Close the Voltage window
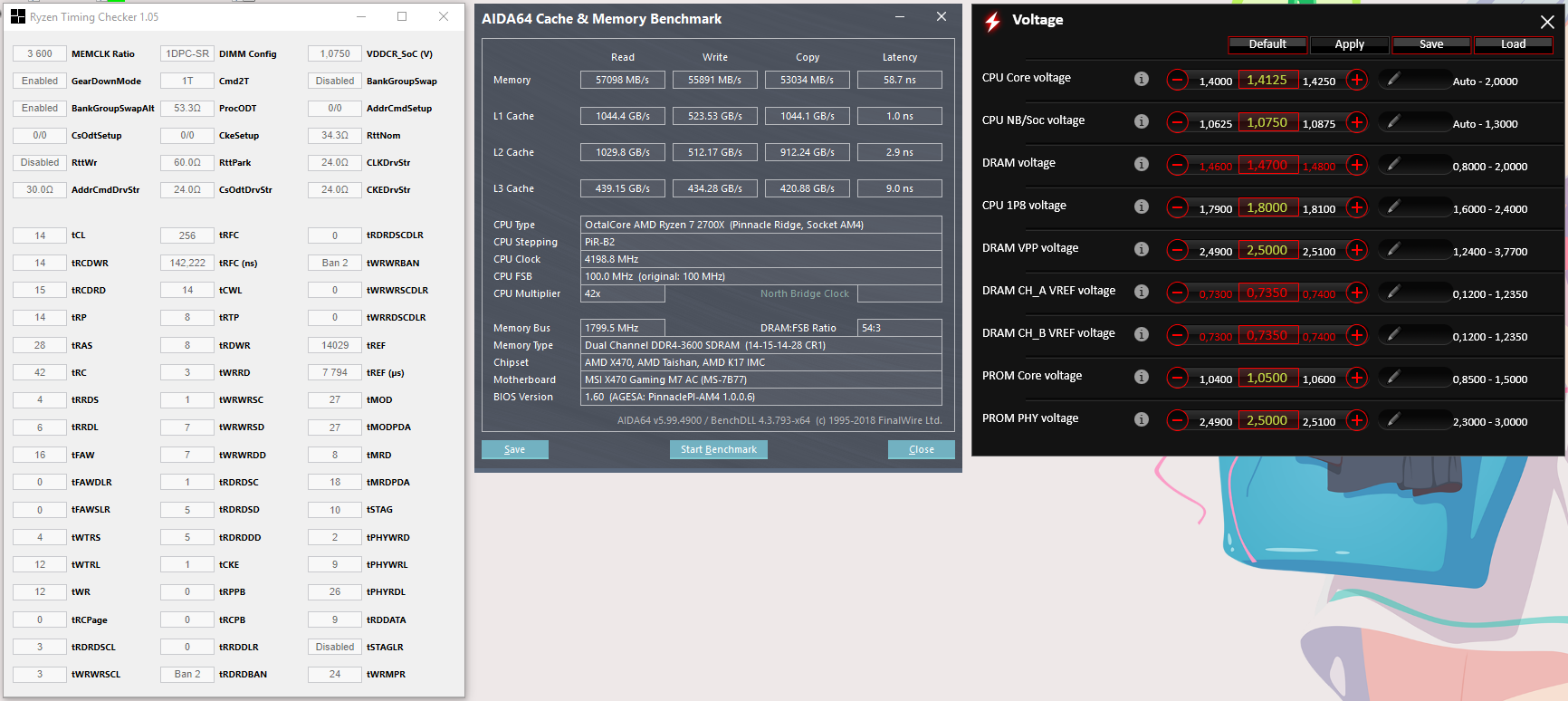Viewport: 1568px width, 701px height. (x=1547, y=22)
